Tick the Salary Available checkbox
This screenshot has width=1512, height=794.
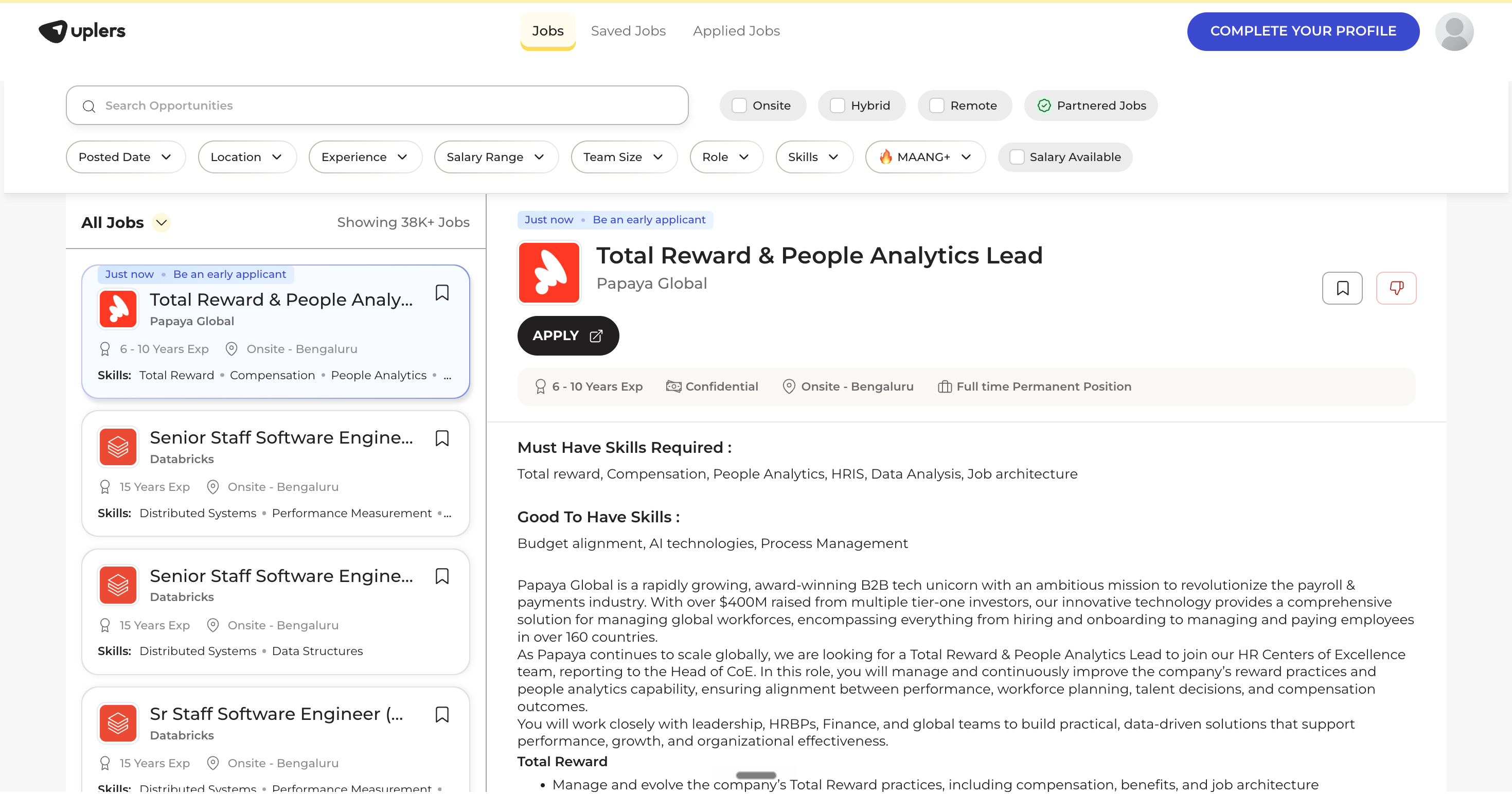(1017, 157)
